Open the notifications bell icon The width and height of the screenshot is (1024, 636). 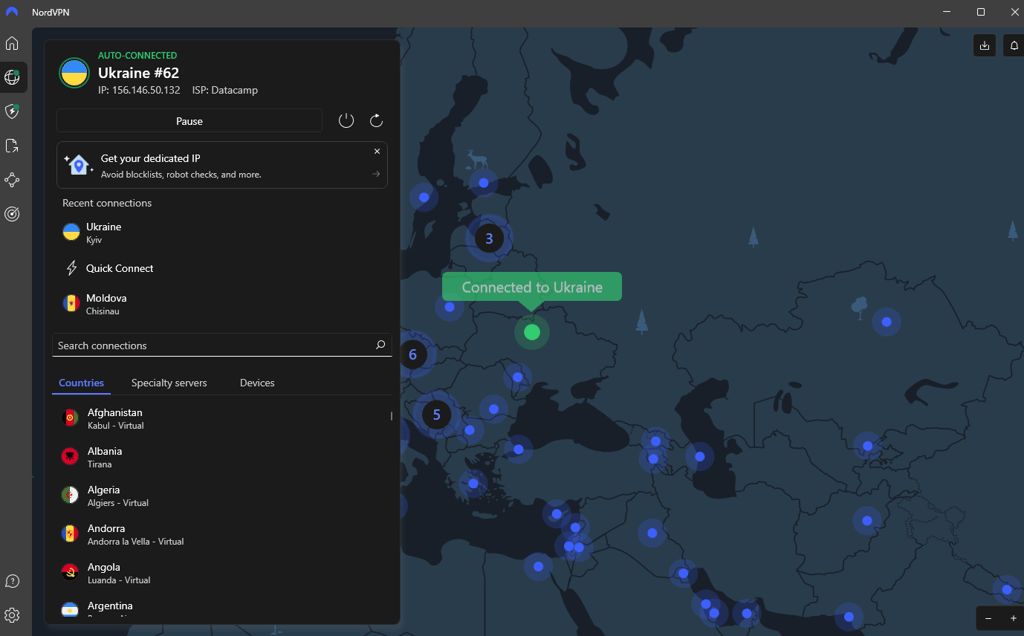point(1014,46)
